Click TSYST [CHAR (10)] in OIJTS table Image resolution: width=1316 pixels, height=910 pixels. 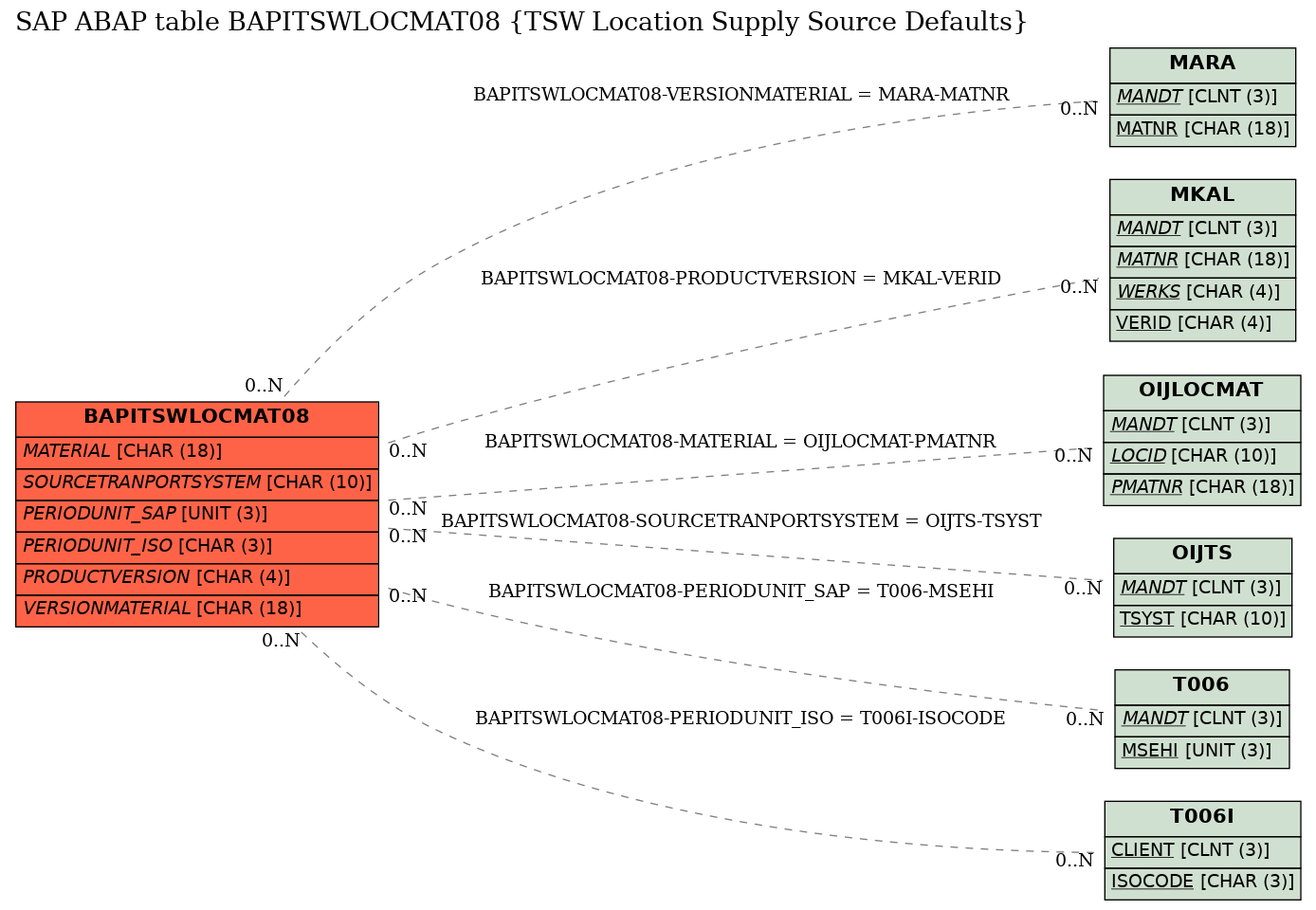coord(1202,620)
